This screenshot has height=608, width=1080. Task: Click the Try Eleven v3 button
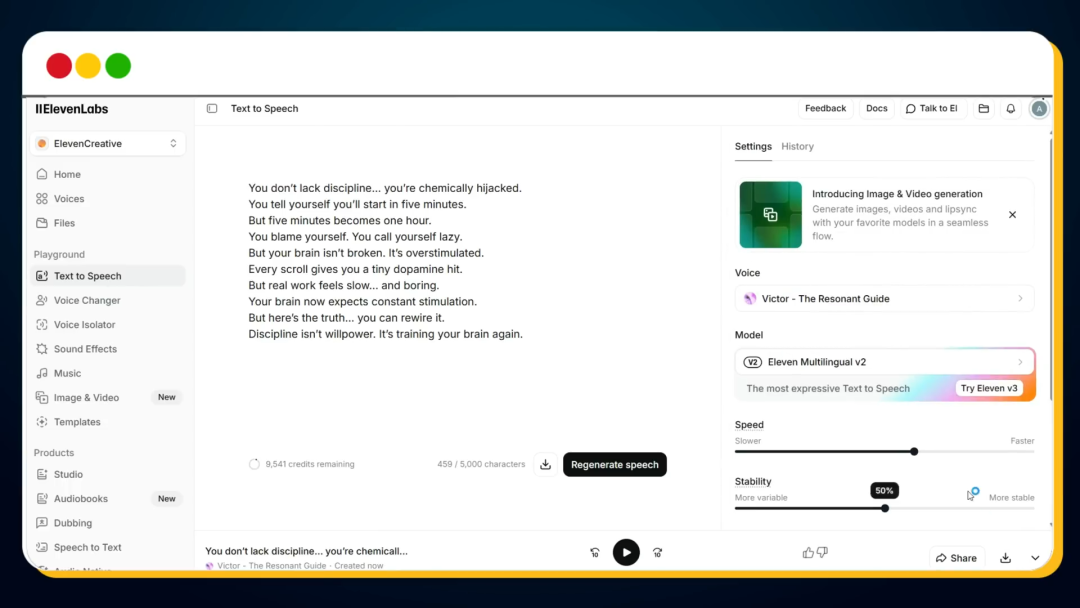coord(989,388)
